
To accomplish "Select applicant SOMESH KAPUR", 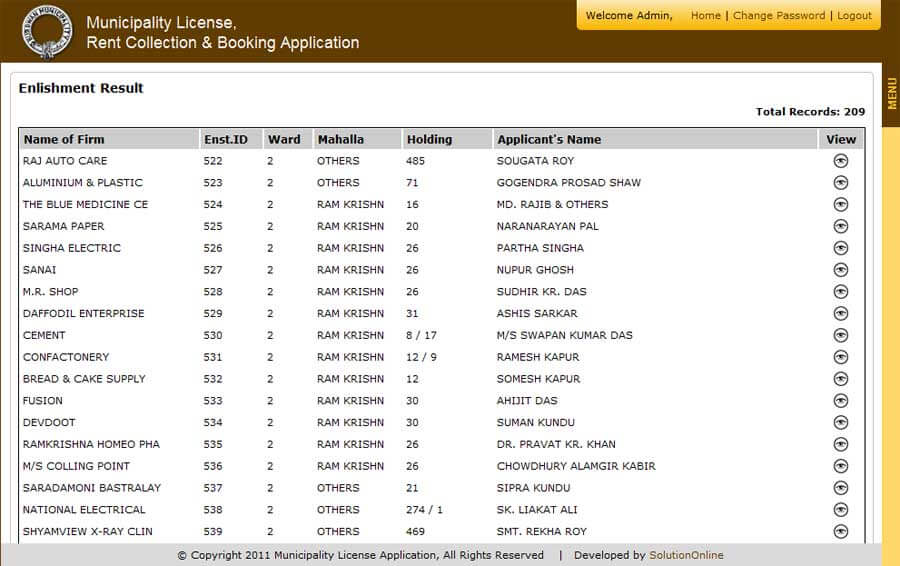I will 538,379.
